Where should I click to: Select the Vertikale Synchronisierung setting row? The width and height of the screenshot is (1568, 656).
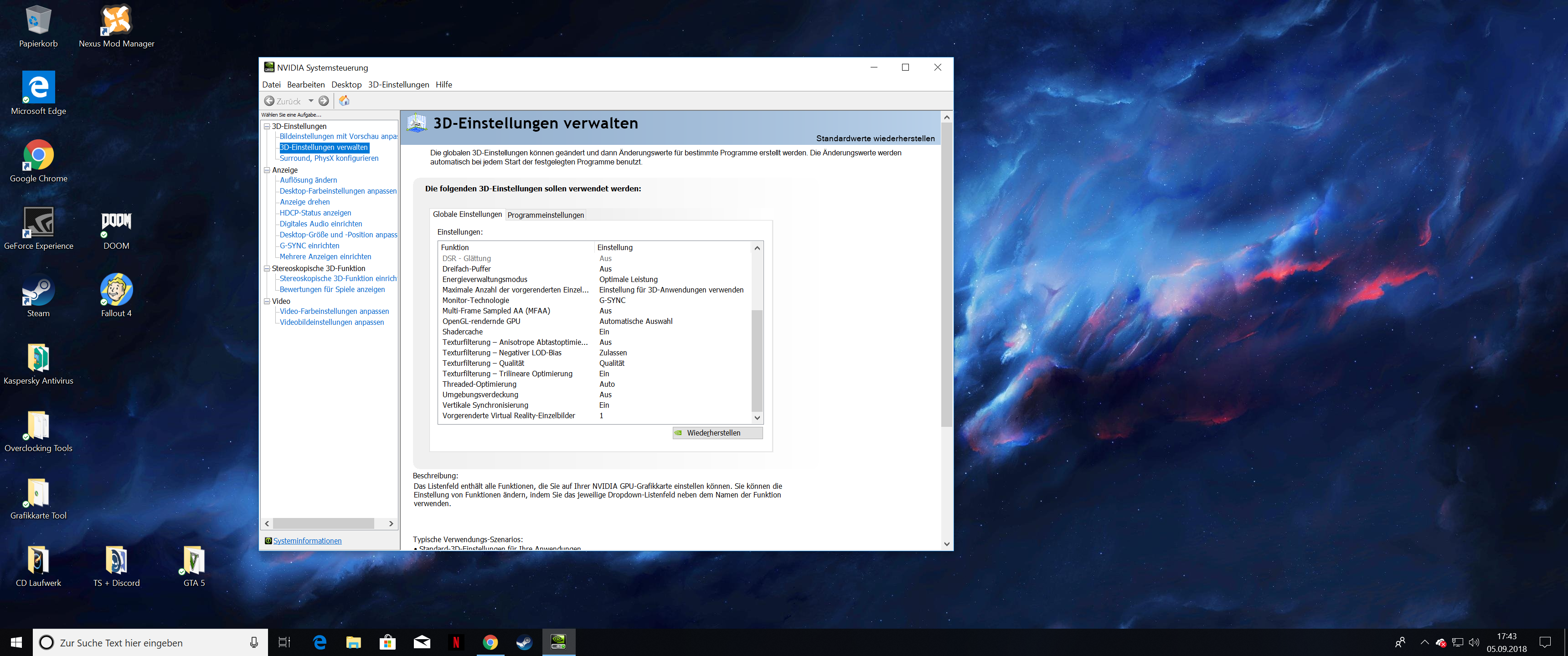coord(485,405)
